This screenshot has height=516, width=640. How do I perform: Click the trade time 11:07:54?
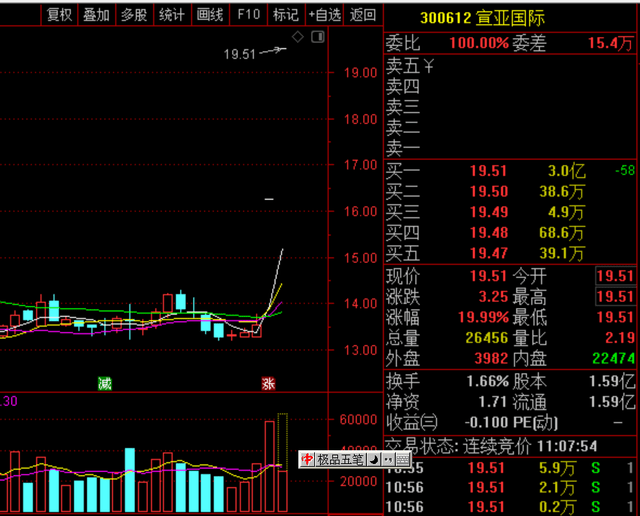[x=567, y=447]
